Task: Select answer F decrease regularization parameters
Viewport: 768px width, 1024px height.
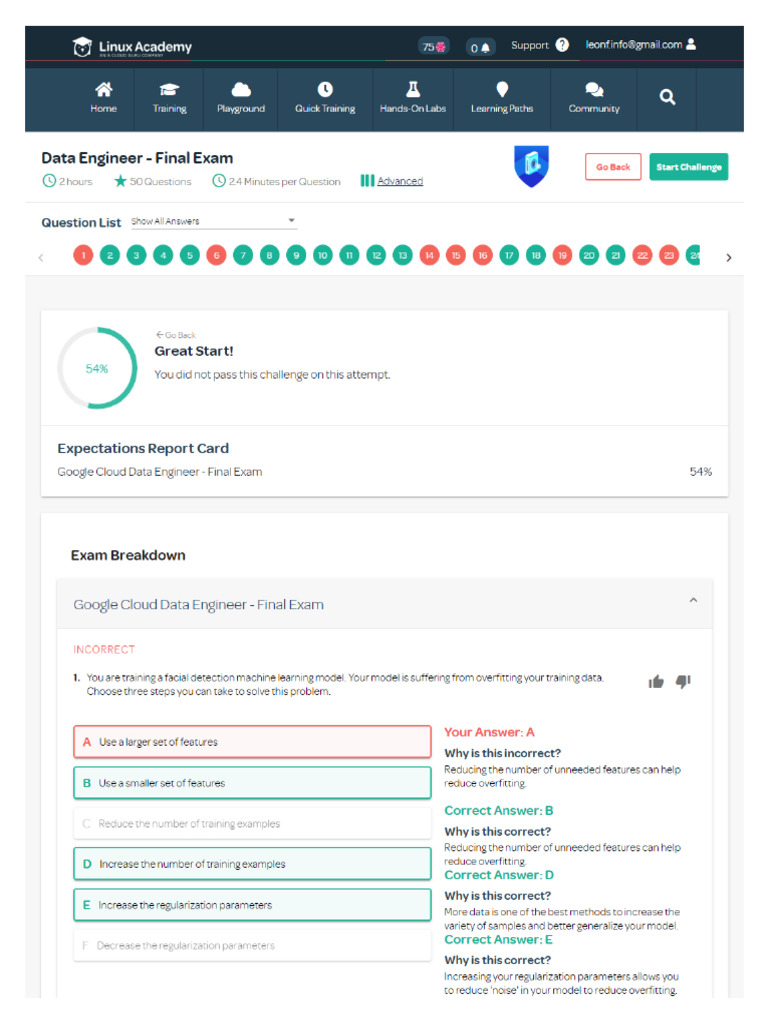Action: [252, 946]
